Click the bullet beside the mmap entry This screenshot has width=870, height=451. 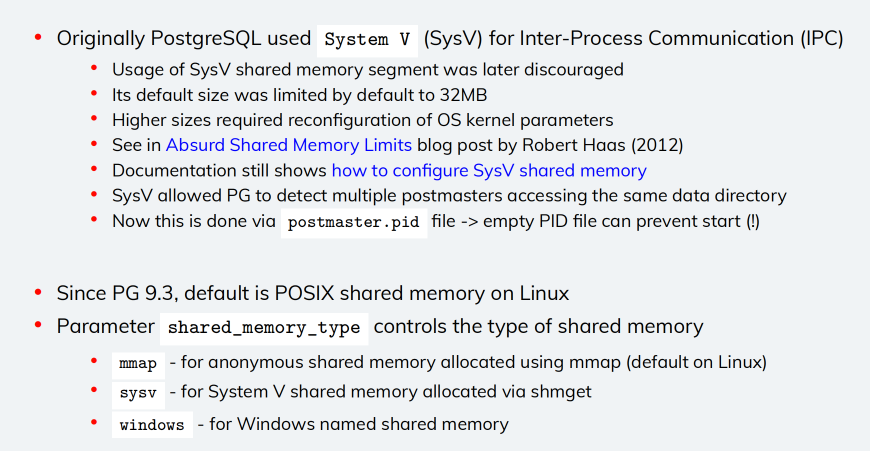pyautogui.click(x=94, y=362)
